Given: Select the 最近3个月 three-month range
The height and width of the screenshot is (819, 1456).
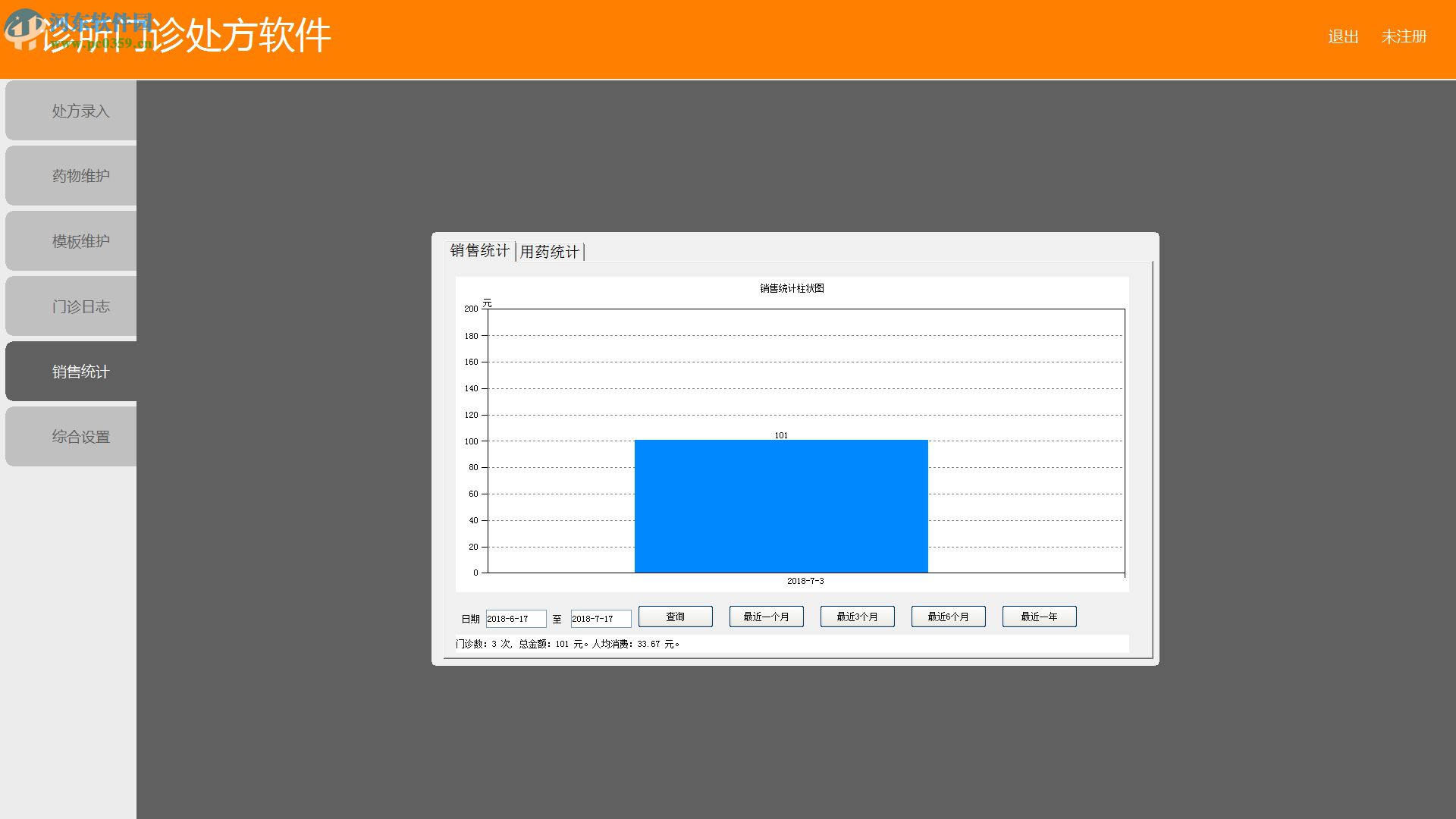Looking at the screenshot, I should tap(857, 617).
